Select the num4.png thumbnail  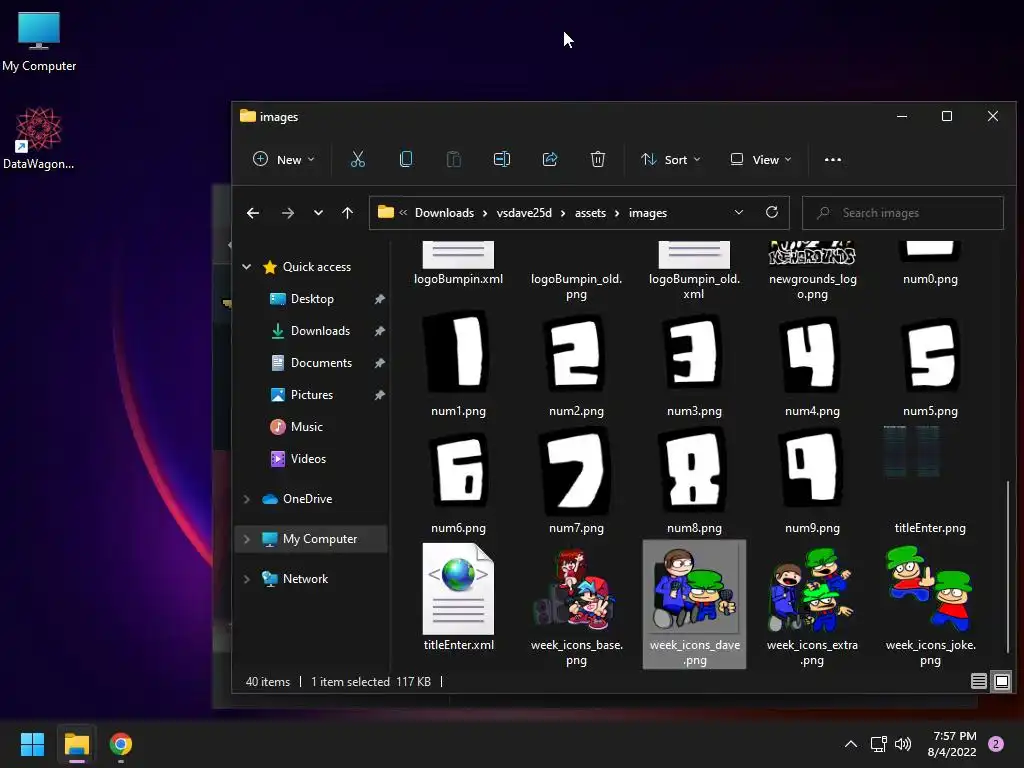click(812, 353)
